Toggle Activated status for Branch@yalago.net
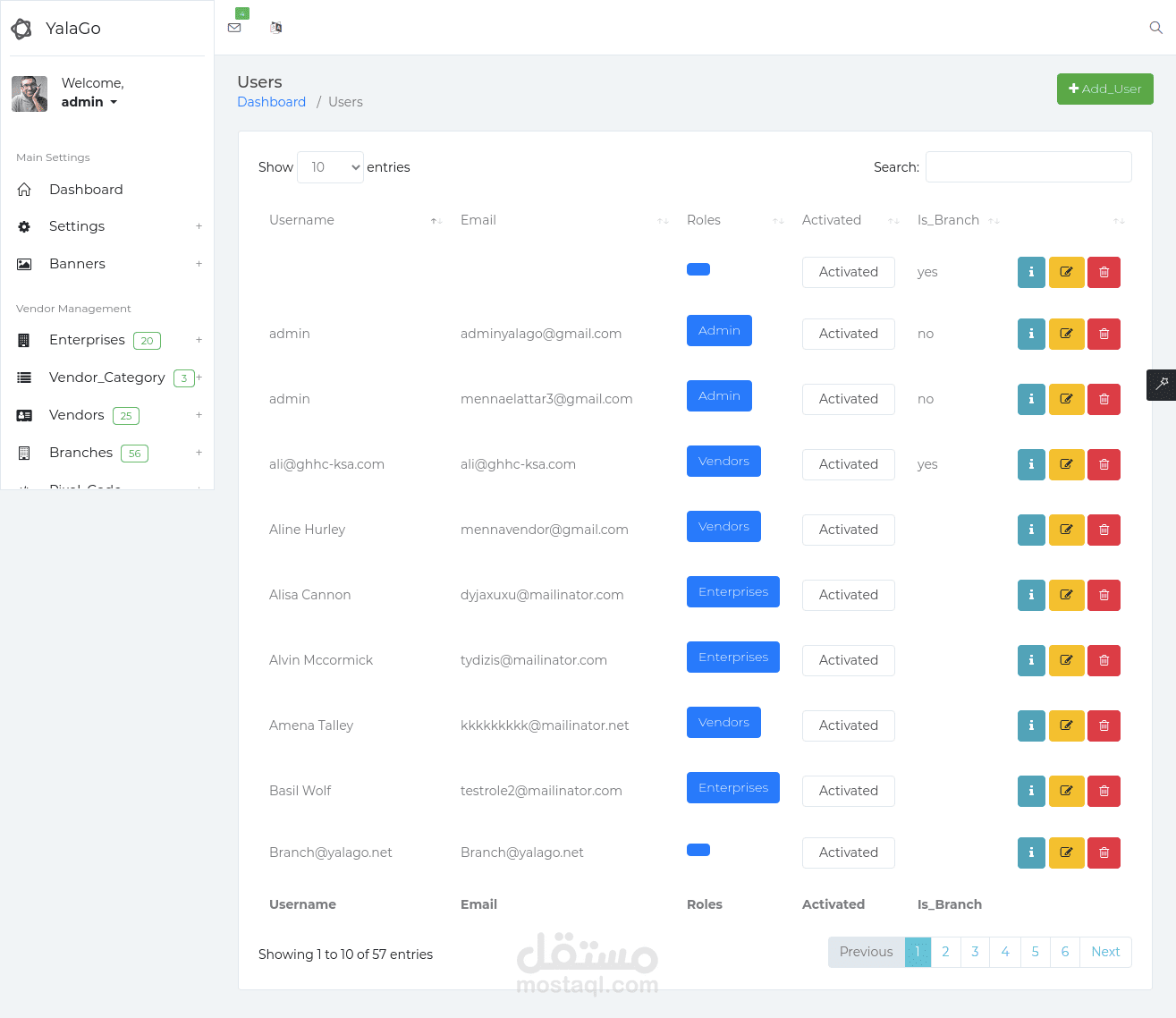 (x=849, y=853)
